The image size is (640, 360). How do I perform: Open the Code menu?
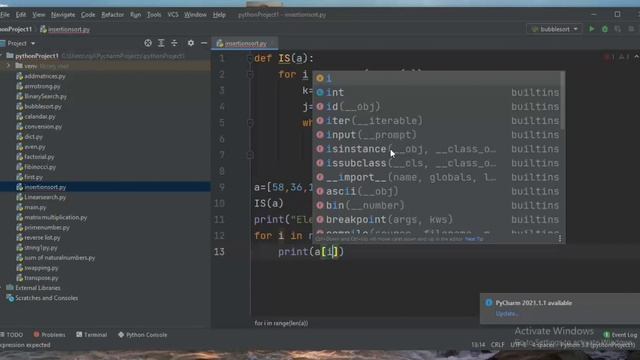[88, 15]
